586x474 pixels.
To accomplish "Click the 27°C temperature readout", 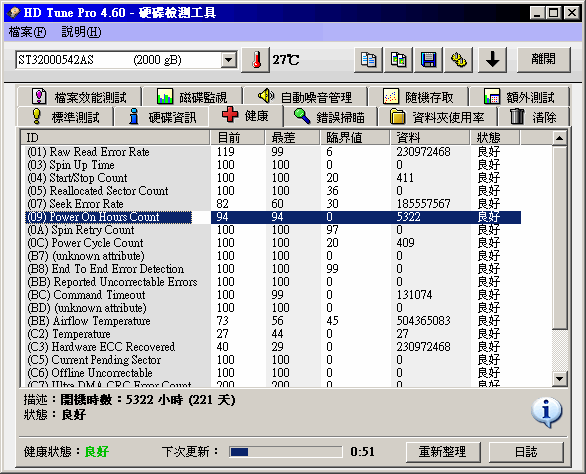I will pyautogui.click(x=286, y=60).
